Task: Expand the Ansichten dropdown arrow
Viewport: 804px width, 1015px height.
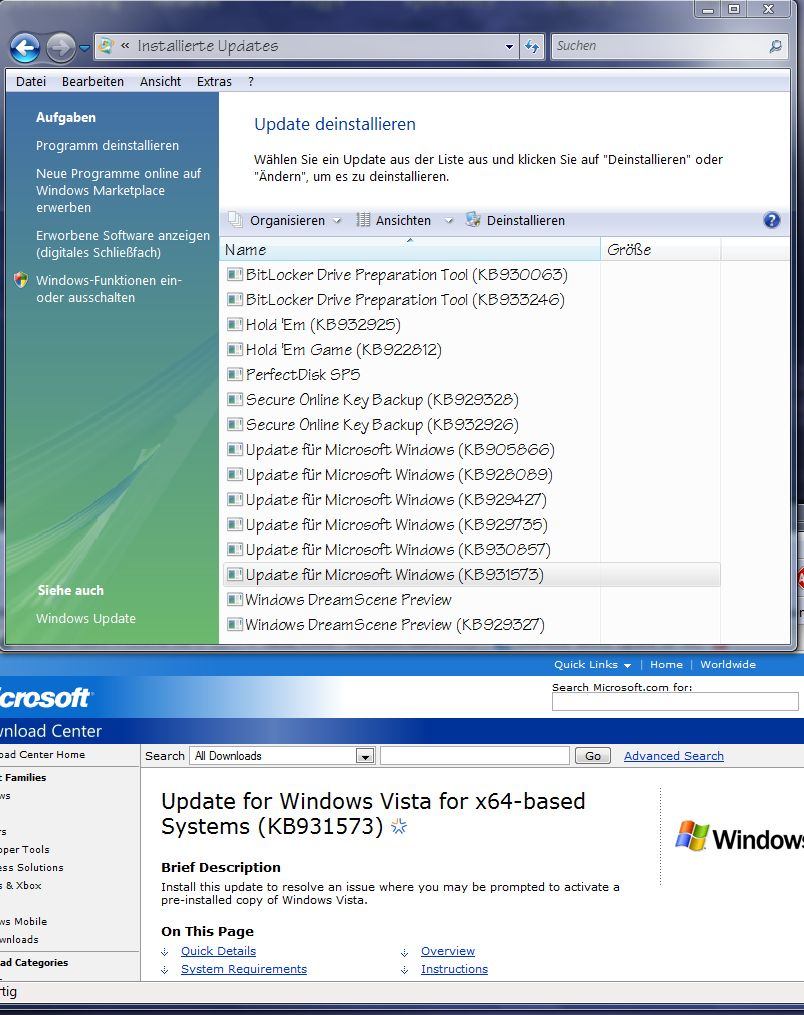Action: pyautogui.click(x=449, y=221)
